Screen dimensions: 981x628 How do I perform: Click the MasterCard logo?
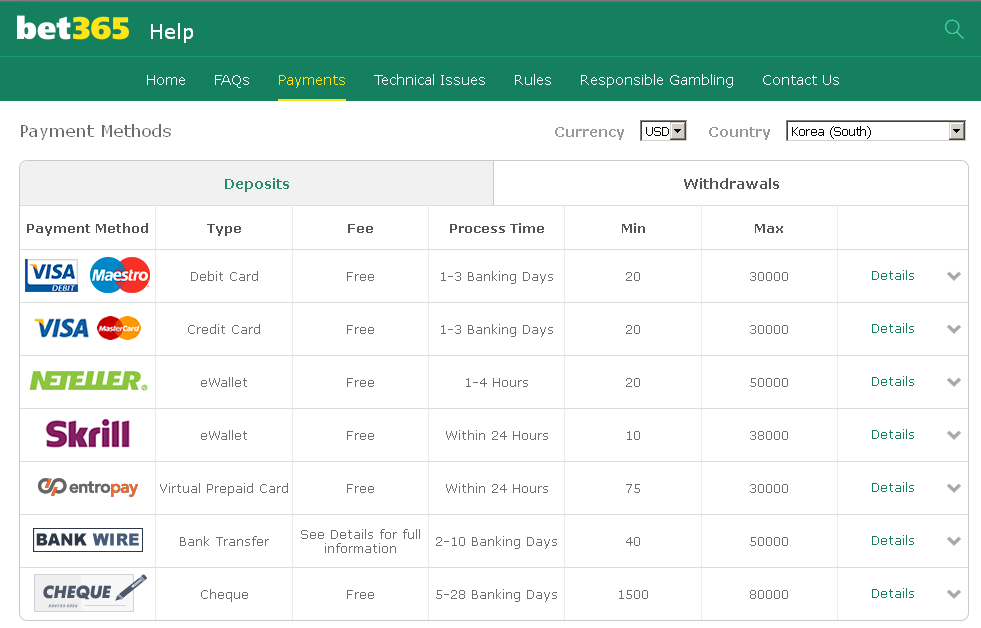coord(119,328)
